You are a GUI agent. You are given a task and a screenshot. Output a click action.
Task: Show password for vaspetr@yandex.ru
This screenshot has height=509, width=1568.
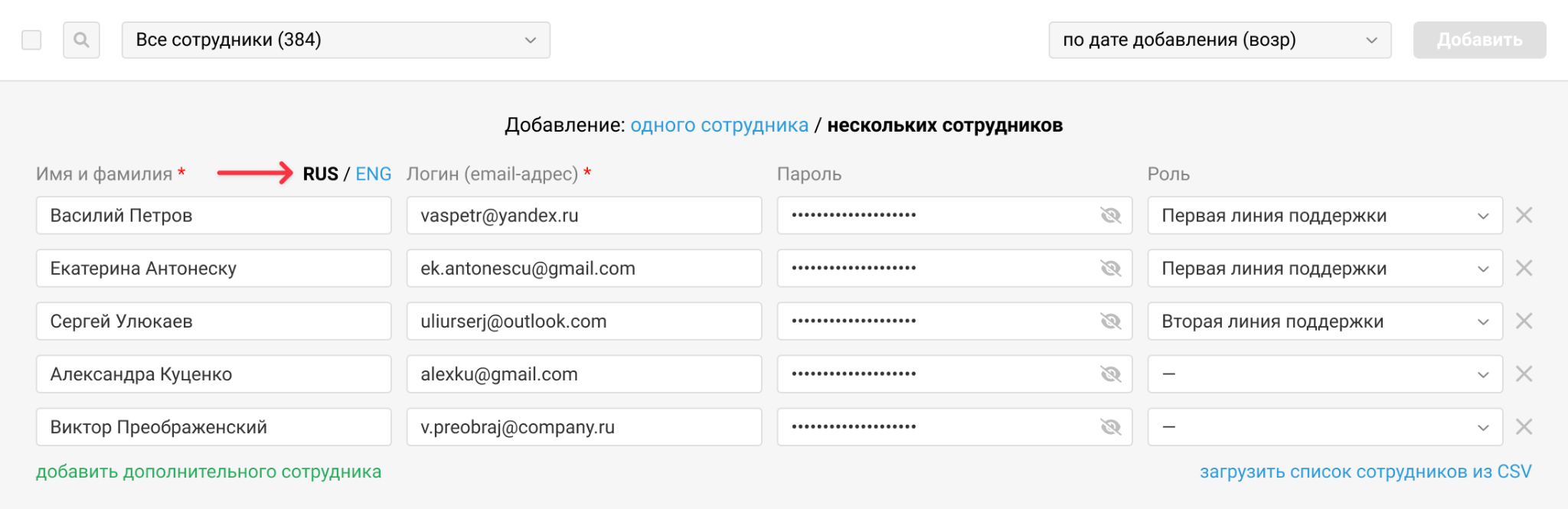click(x=1110, y=215)
